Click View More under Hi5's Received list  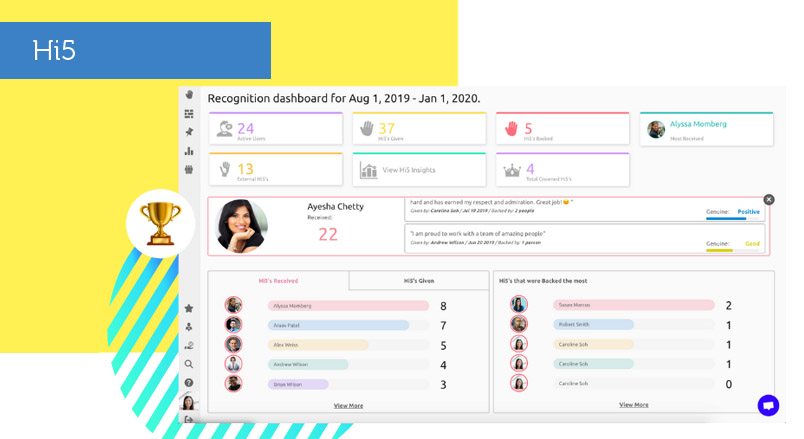pos(348,405)
